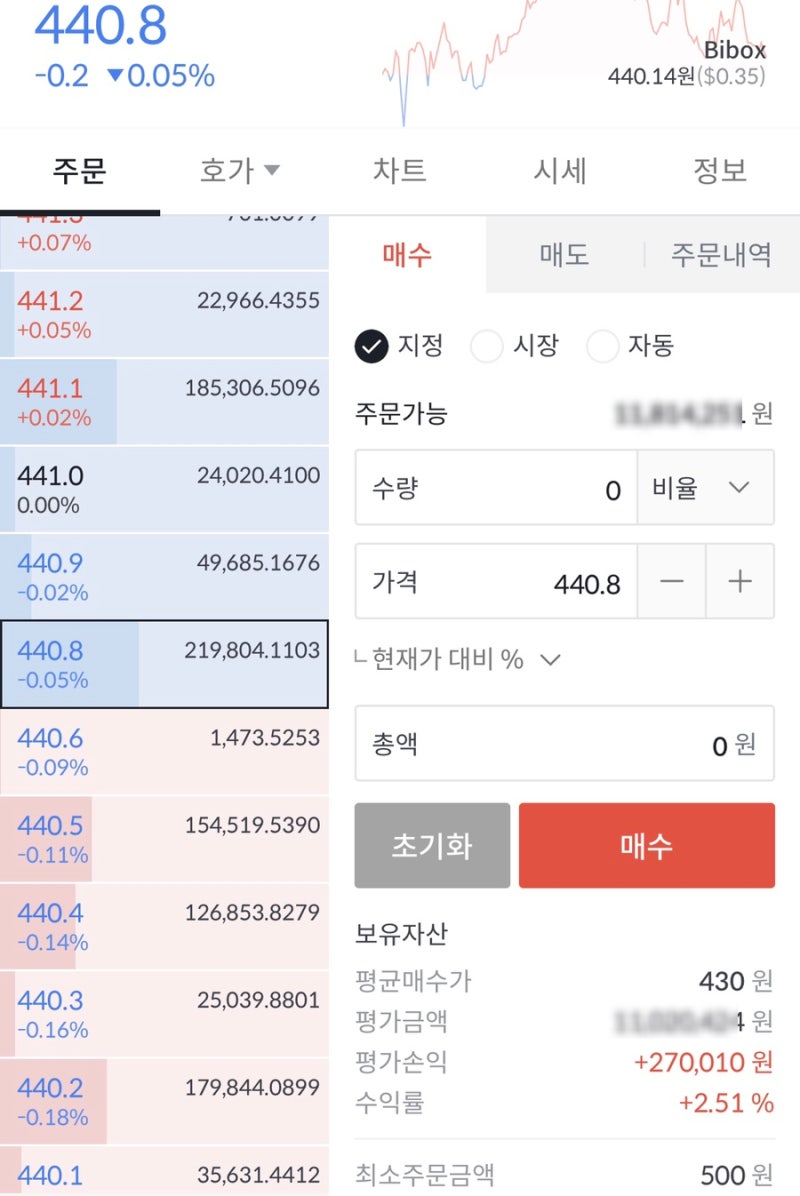Switch to the 시세 (market price) tab
This screenshot has height=1196, width=800.
[560, 170]
